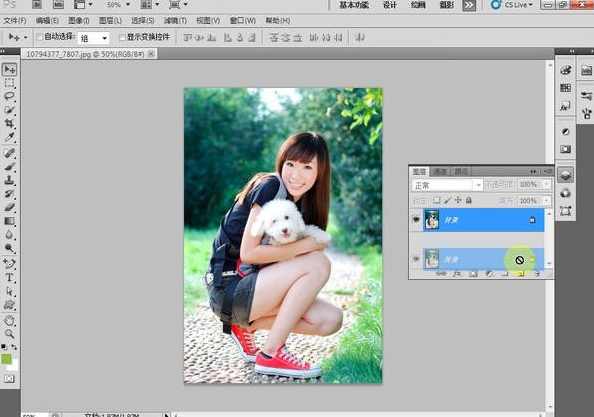Select the Zoom tool in toolbox
This screenshot has height=417, width=594.
click(9, 334)
